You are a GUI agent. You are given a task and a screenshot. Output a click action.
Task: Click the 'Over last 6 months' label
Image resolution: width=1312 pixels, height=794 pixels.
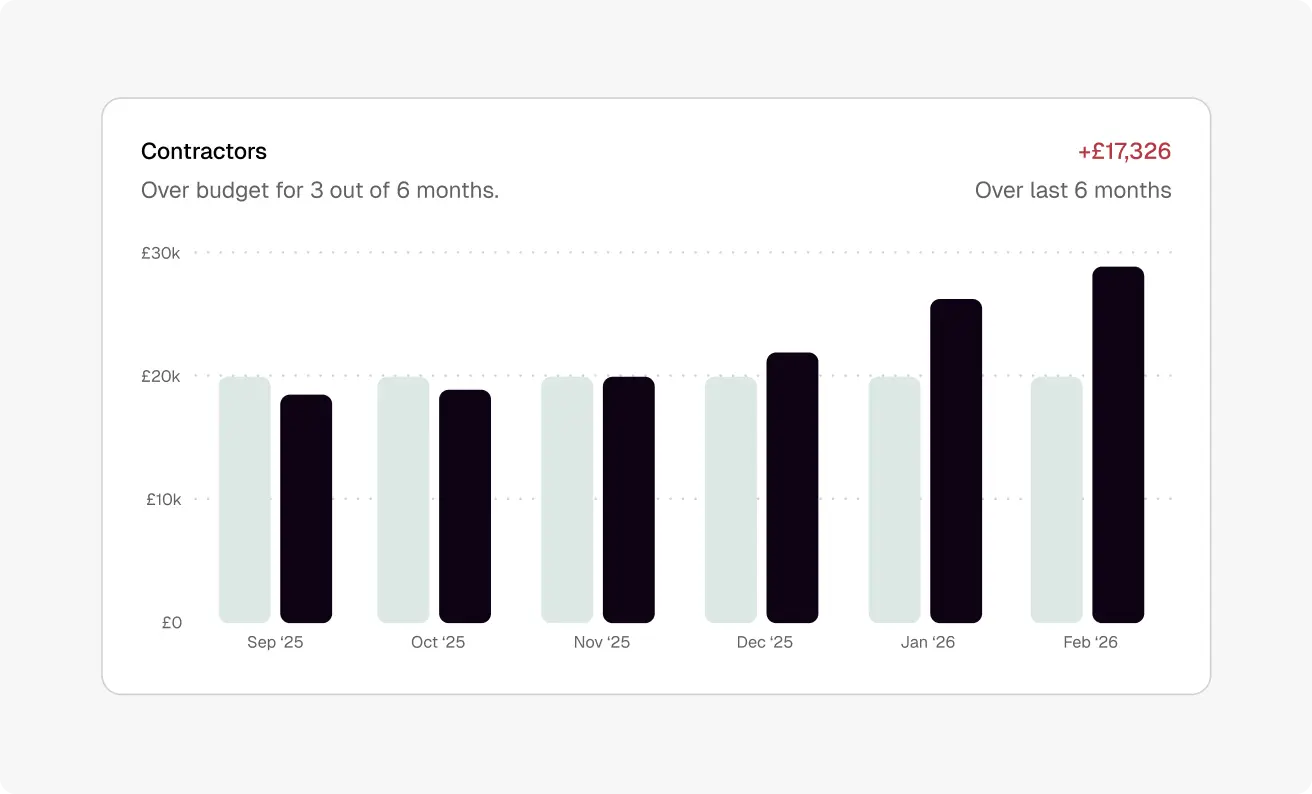[1073, 190]
